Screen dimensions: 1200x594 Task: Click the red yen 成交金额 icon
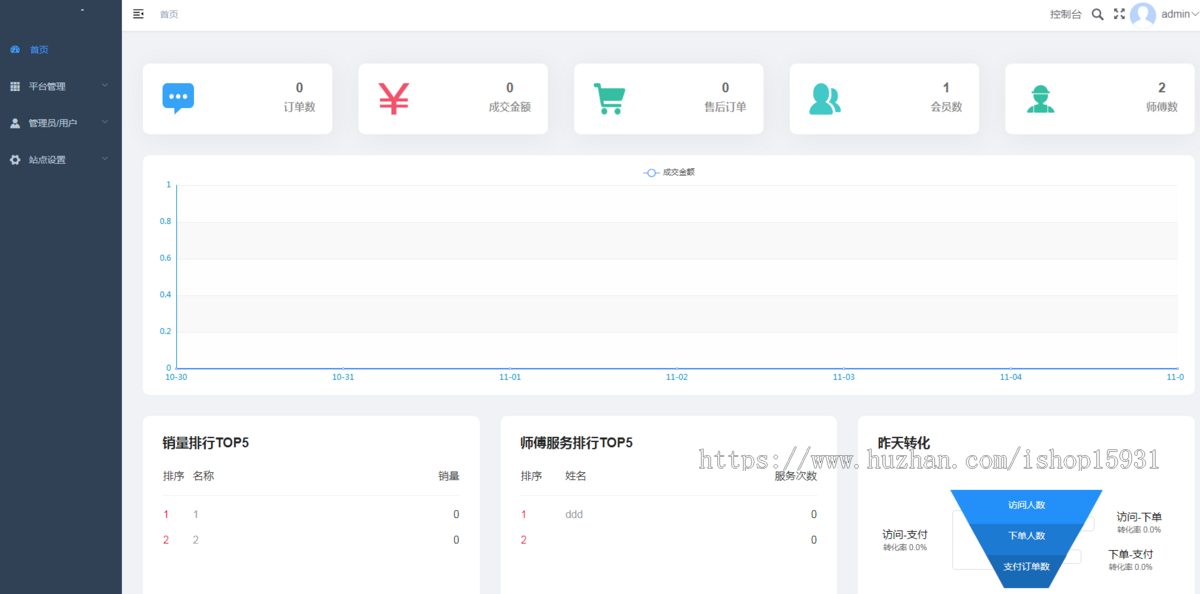point(394,98)
